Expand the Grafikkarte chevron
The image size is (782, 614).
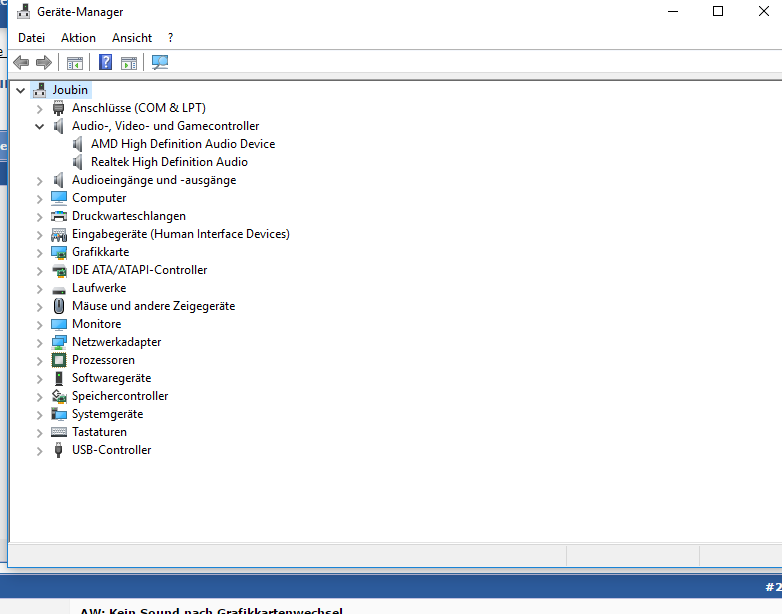[x=39, y=252]
